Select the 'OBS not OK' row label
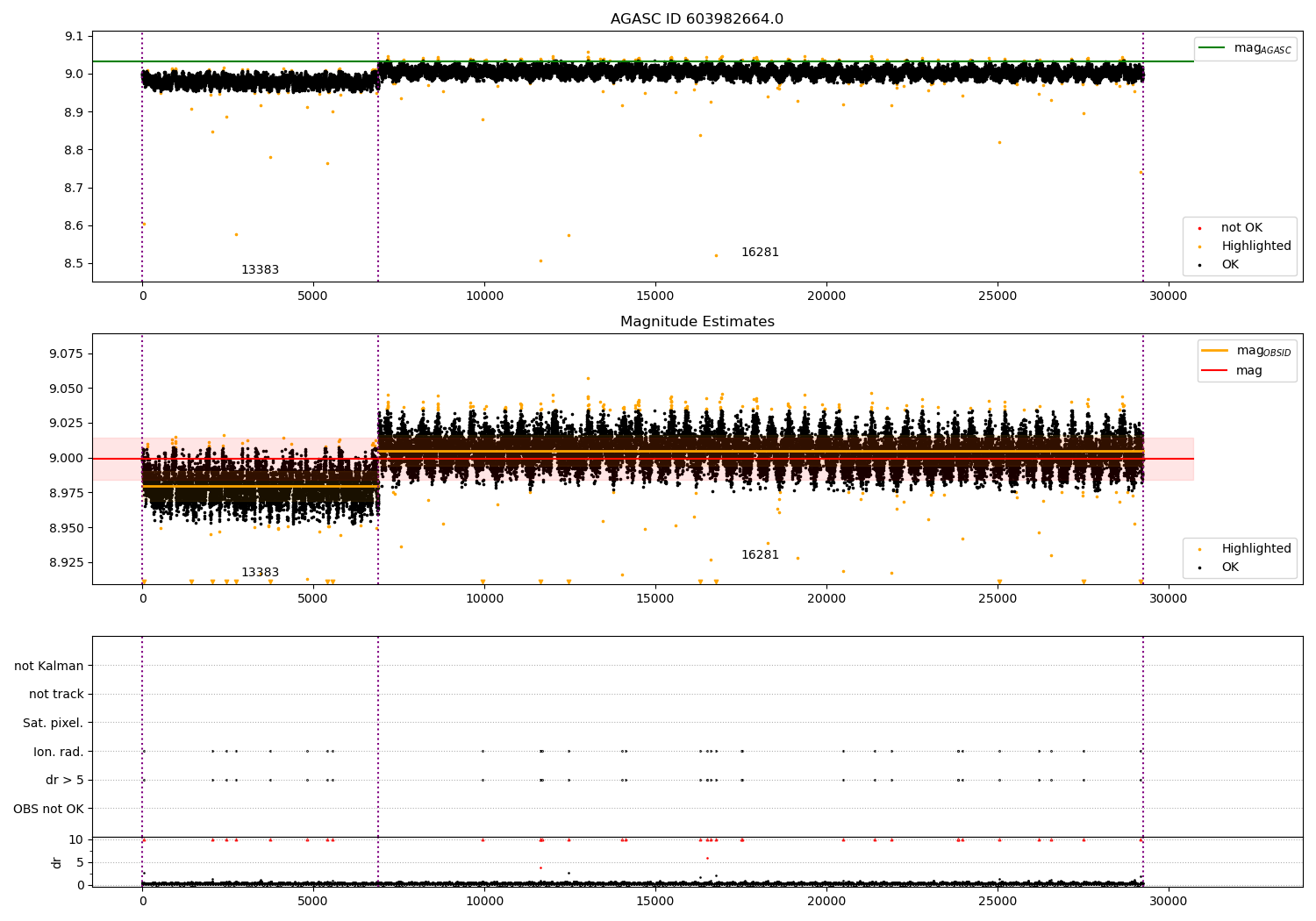Viewport: 1316px width, 921px height. [48, 809]
